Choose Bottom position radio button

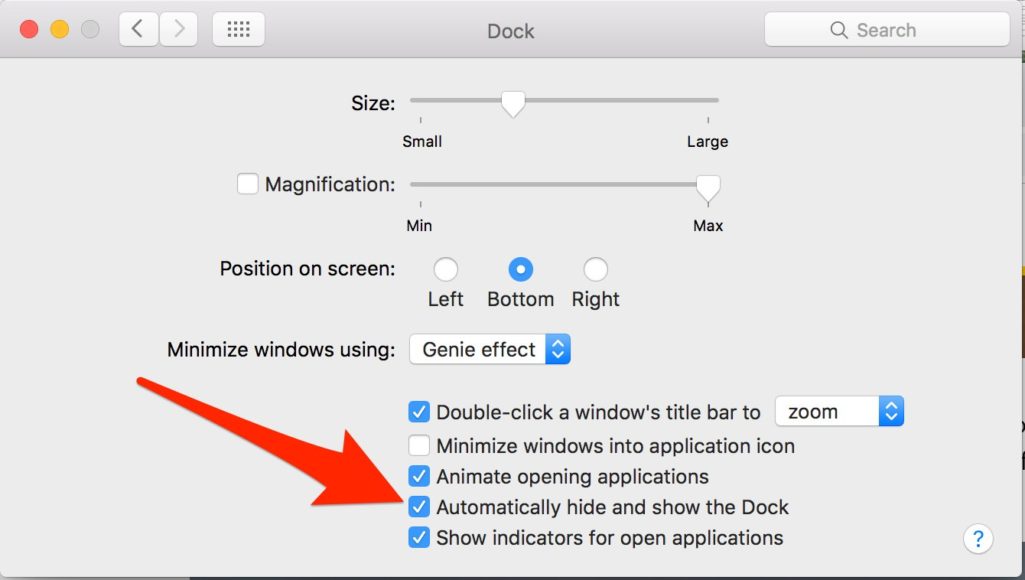click(521, 269)
